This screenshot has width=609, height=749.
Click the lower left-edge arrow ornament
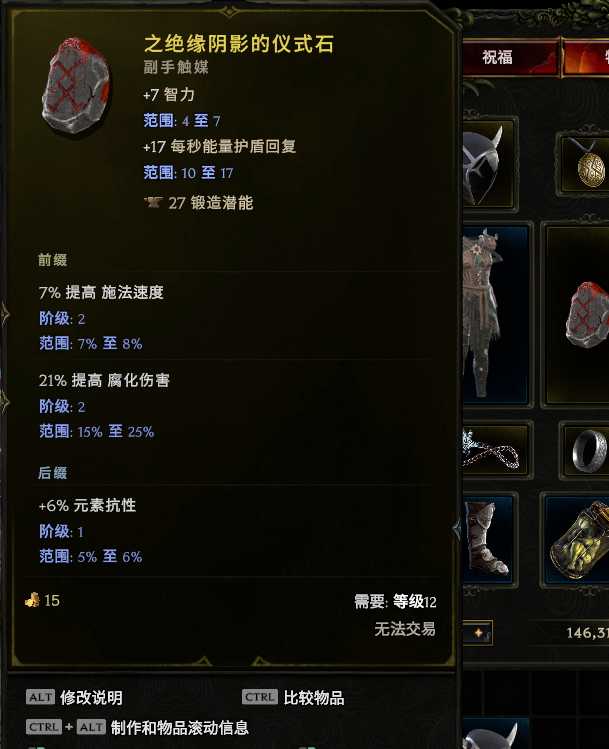pyautogui.click(x=5, y=402)
